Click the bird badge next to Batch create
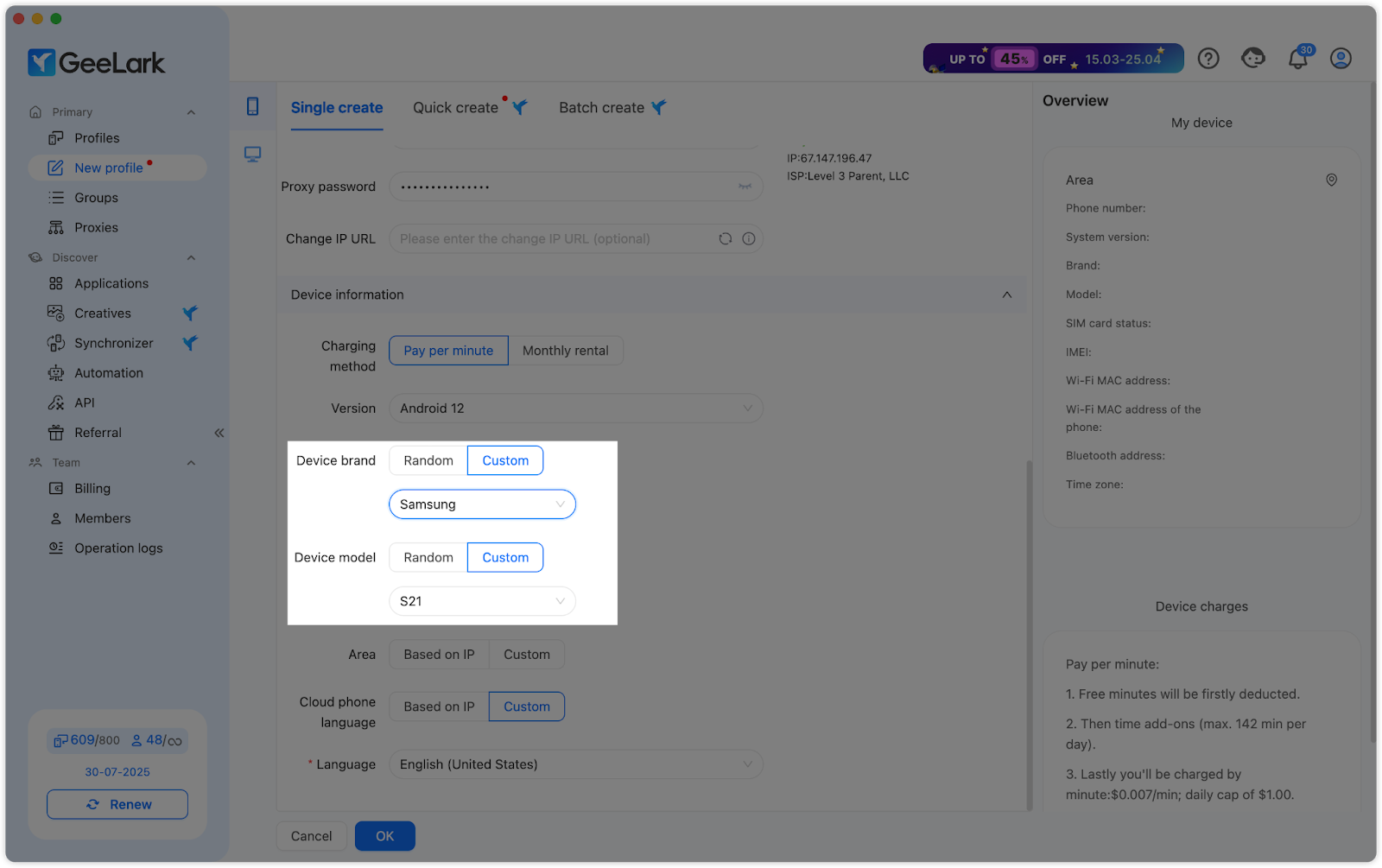This screenshot has width=1382, height=868. tap(659, 107)
